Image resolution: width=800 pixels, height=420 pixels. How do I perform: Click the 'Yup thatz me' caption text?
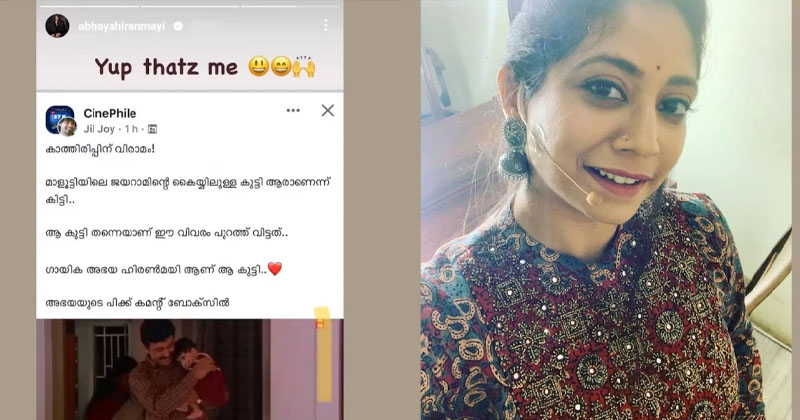[166, 67]
